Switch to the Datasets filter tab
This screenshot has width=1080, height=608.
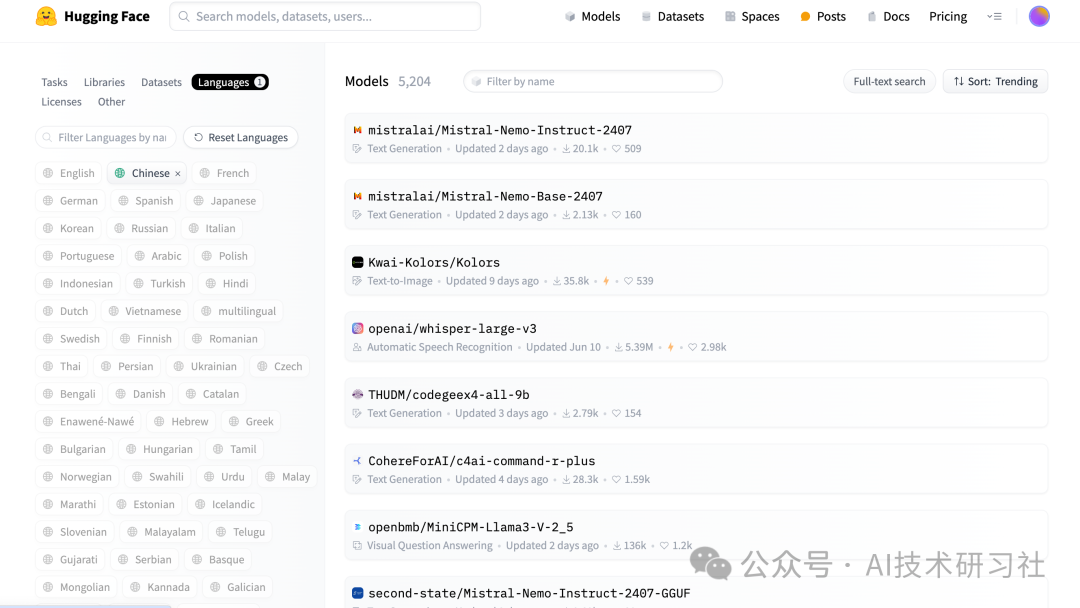[x=161, y=82]
